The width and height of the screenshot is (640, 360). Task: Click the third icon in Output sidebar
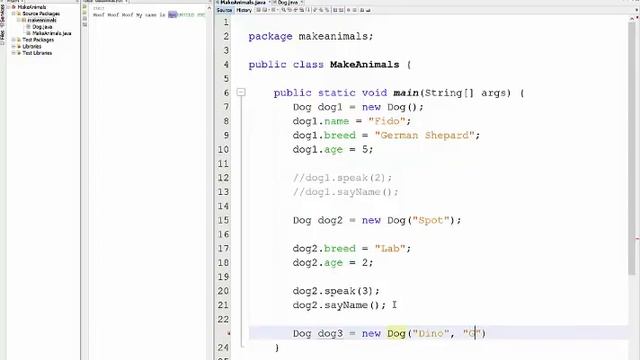click(84, 18)
